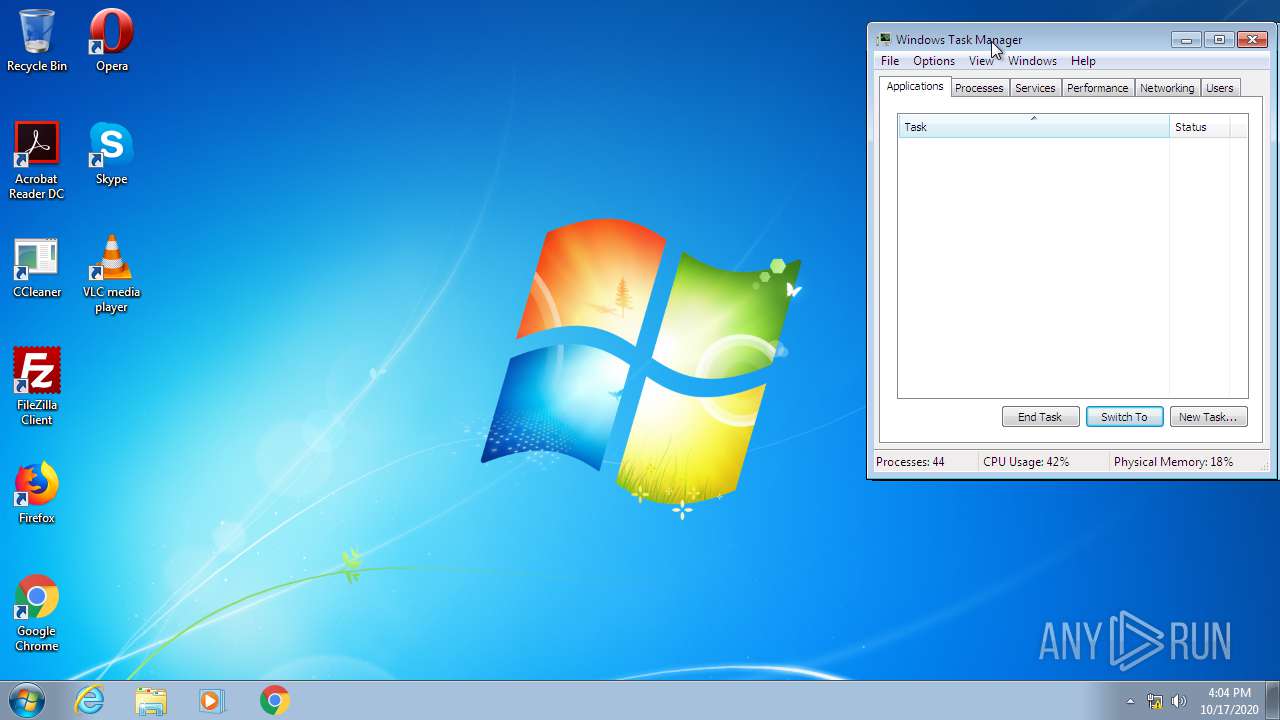Viewport: 1280px width, 720px height.
Task: Show hidden tray icons arrow
Action: [1130, 701]
